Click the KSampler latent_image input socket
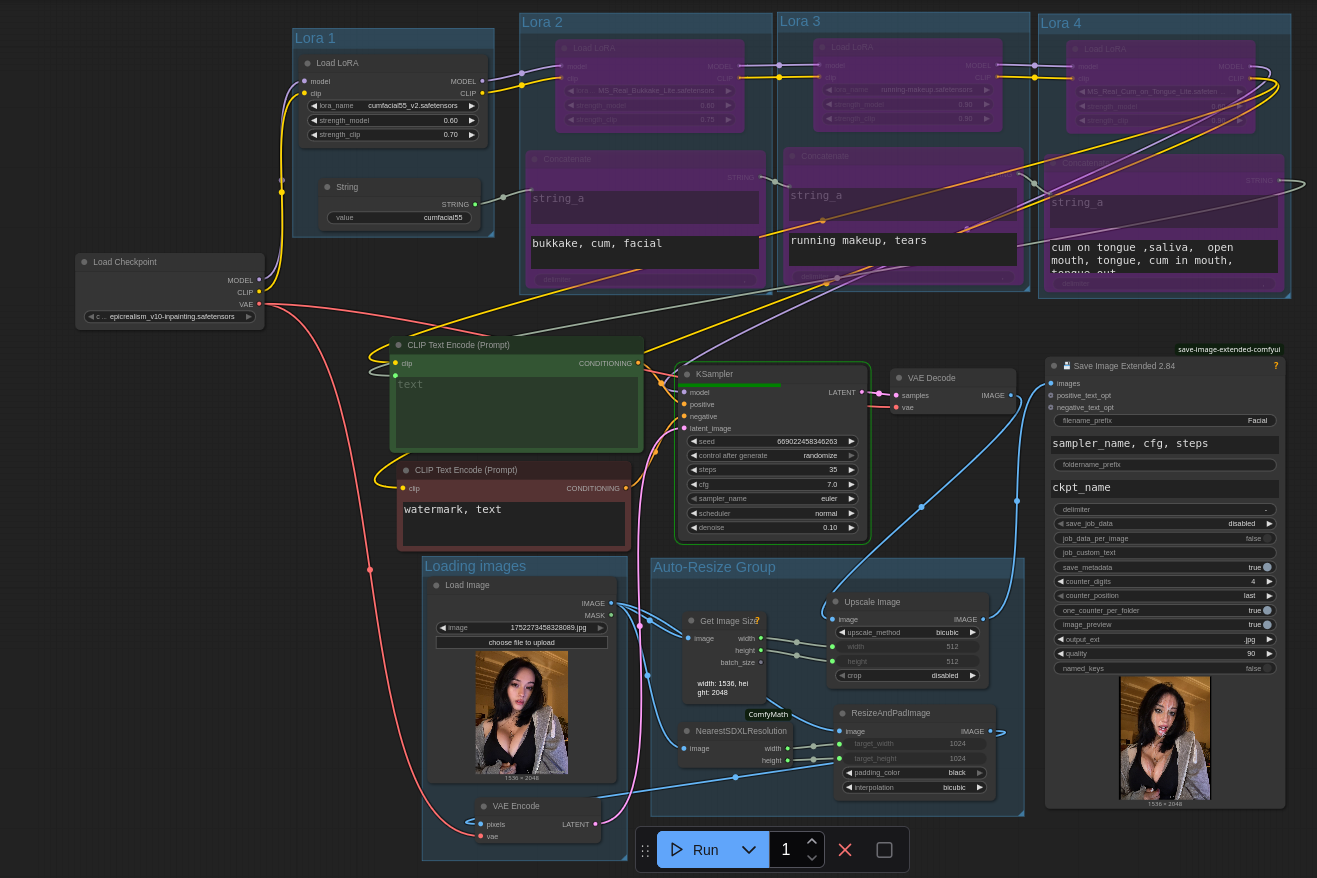The height and width of the screenshot is (878, 1317). coord(684,428)
